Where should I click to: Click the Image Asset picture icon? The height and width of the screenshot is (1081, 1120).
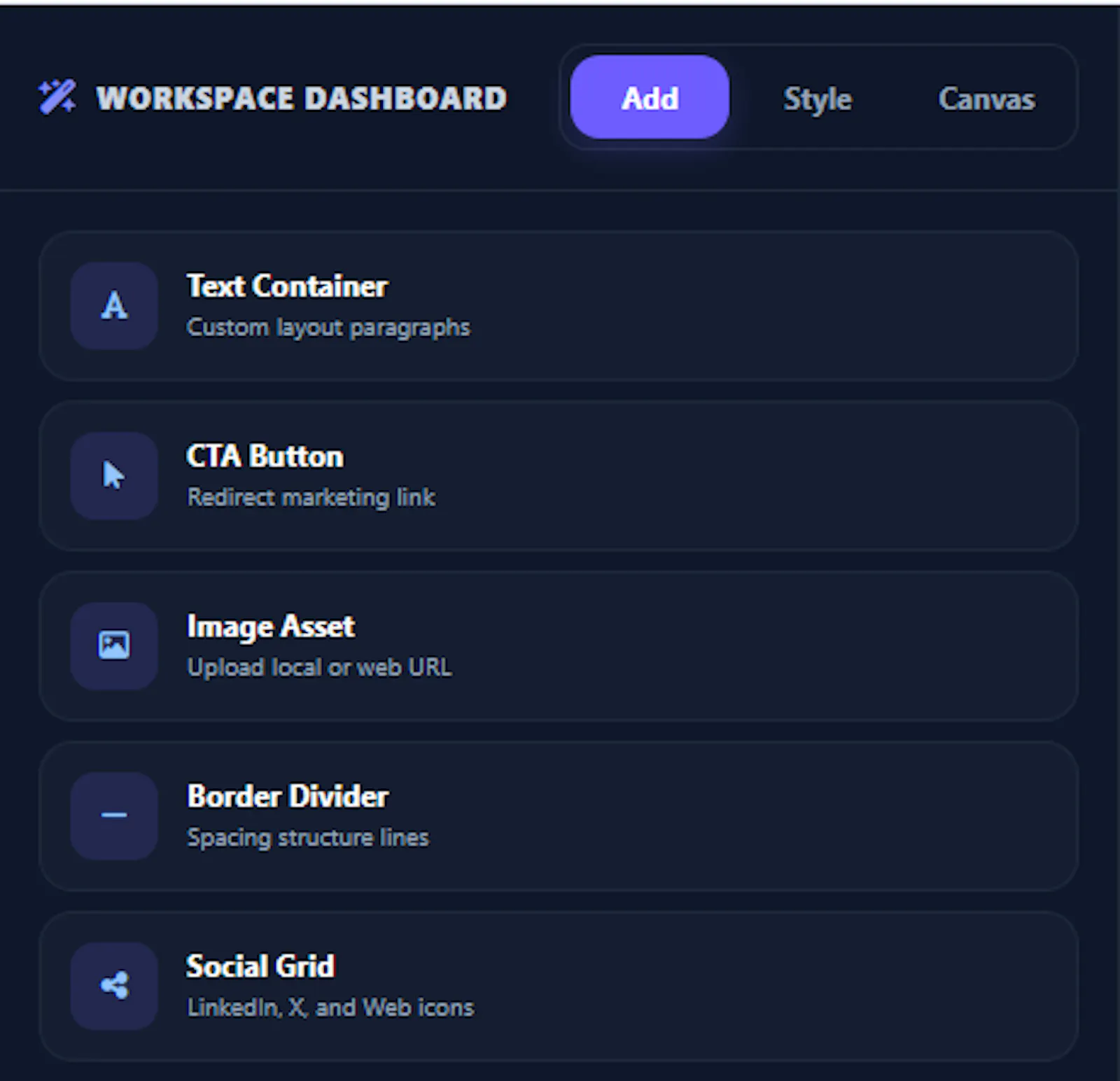(114, 646)
